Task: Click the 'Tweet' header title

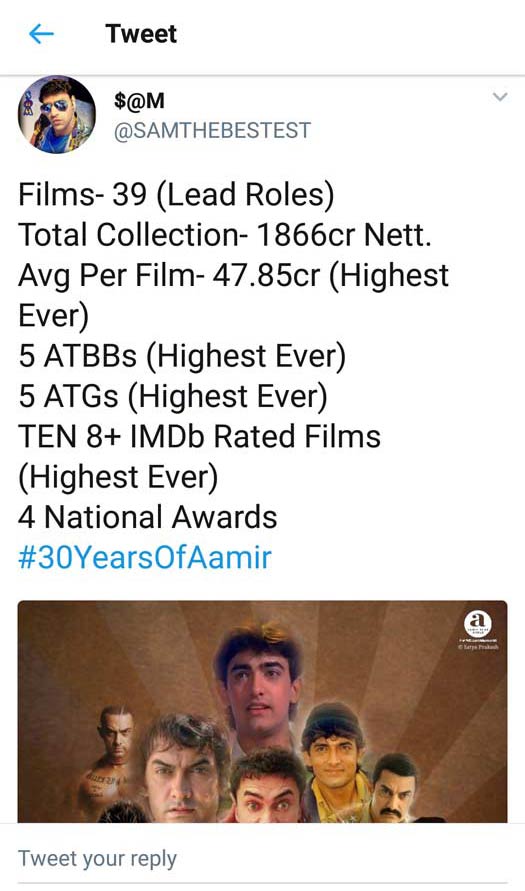Action: (x=141, y=34)
